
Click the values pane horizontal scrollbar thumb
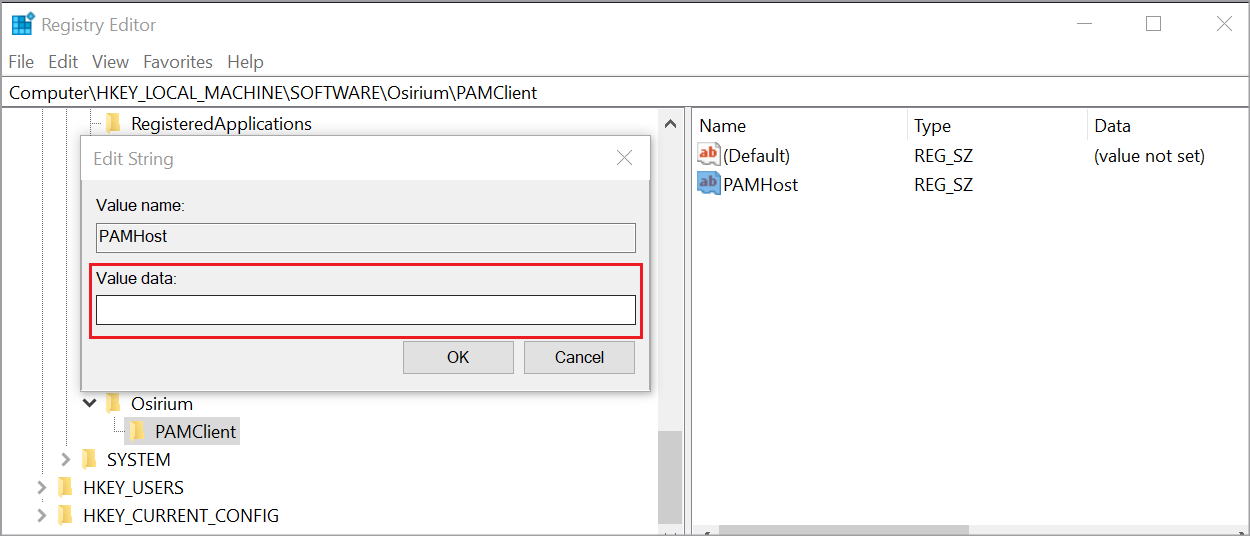pos(844,529)
